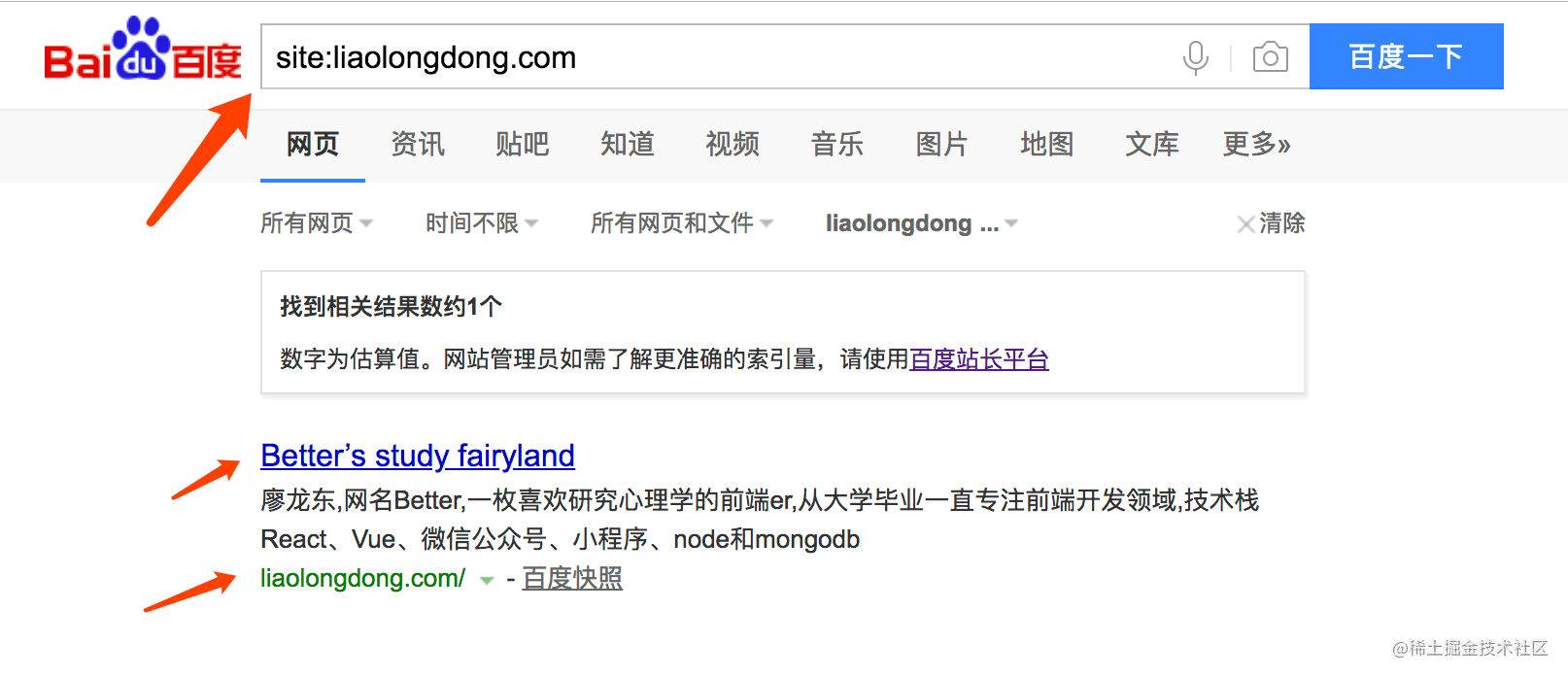Clear filters with the 清除 button
1568x678 pixels.
(x=1271, y=223)
